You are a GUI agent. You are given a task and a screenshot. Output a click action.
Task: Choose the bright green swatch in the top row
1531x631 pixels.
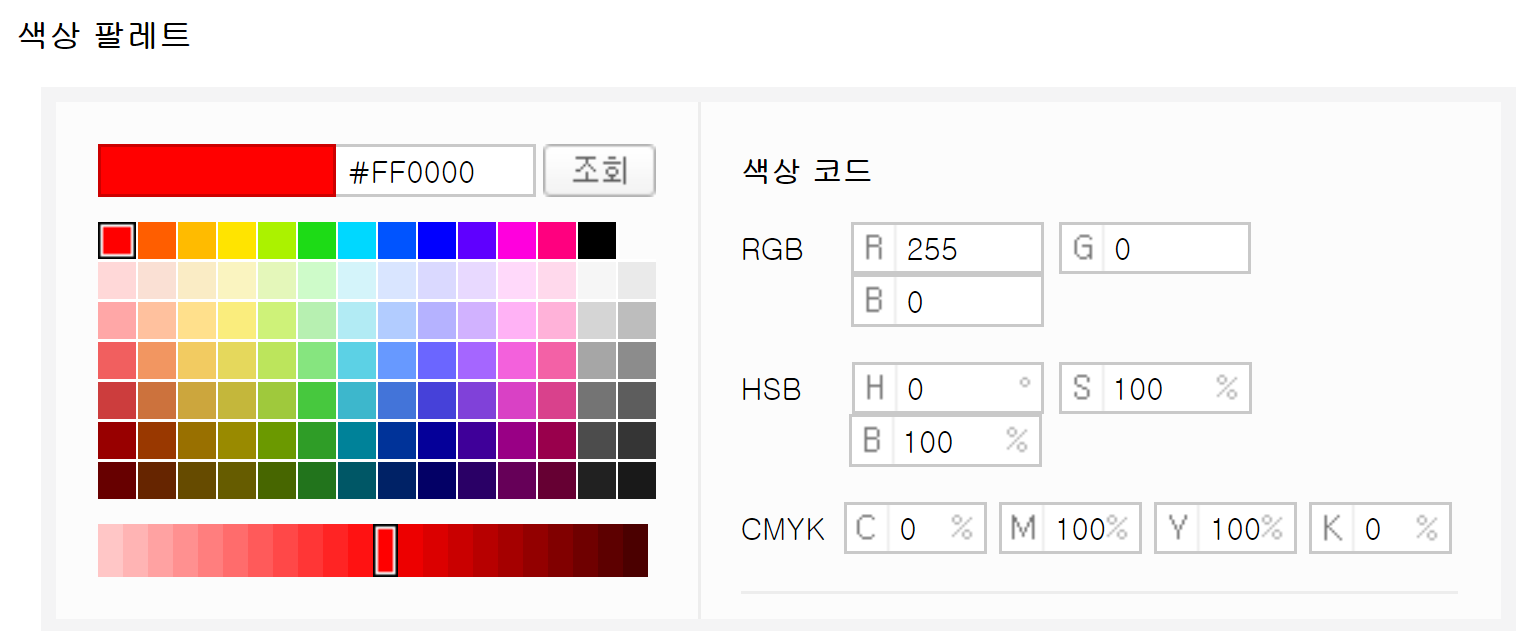(x=317, y=241)
